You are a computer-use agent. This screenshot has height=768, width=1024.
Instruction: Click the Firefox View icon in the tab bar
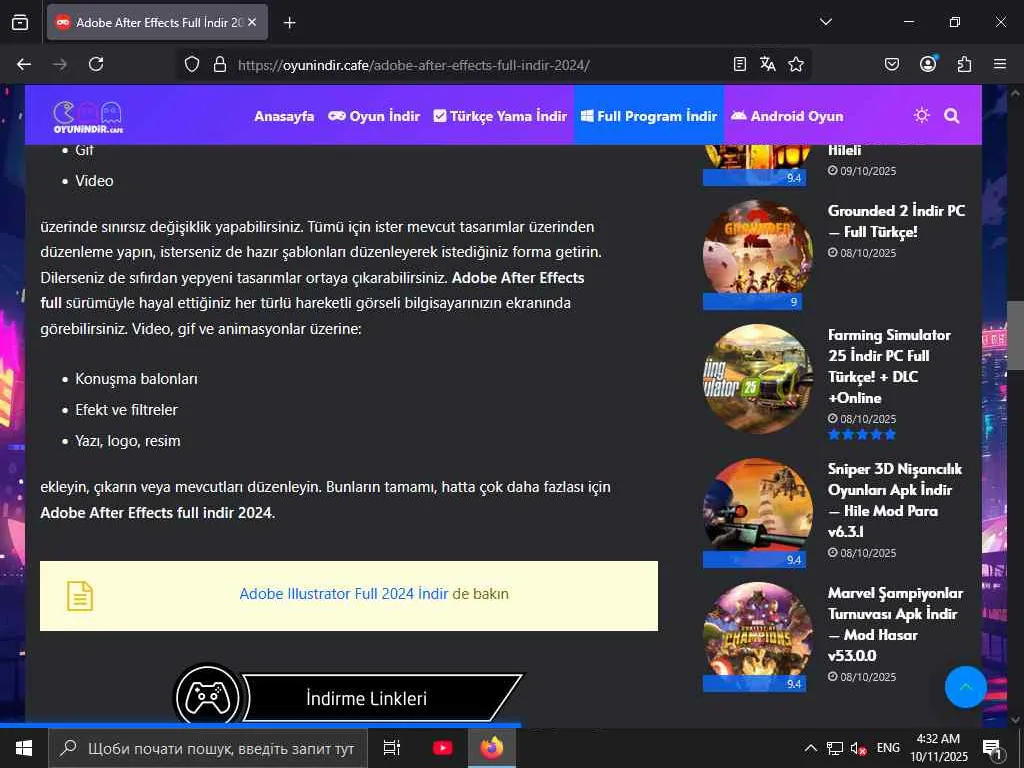click(x=20, y=22)
